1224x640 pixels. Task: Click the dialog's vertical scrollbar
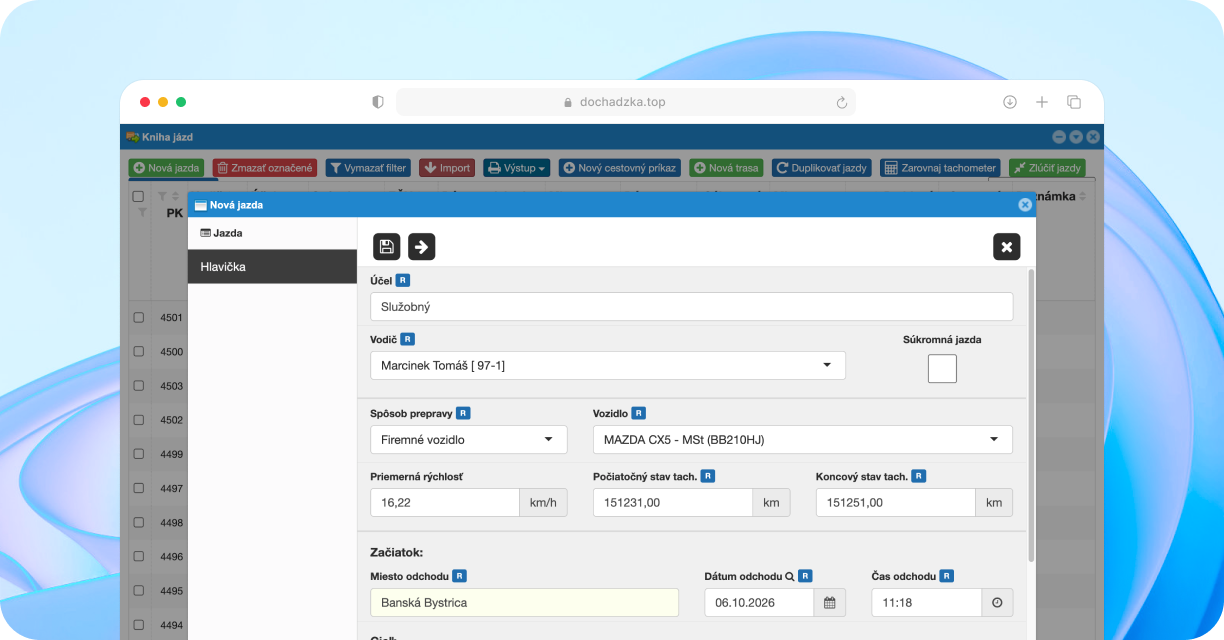point(1031,415)
